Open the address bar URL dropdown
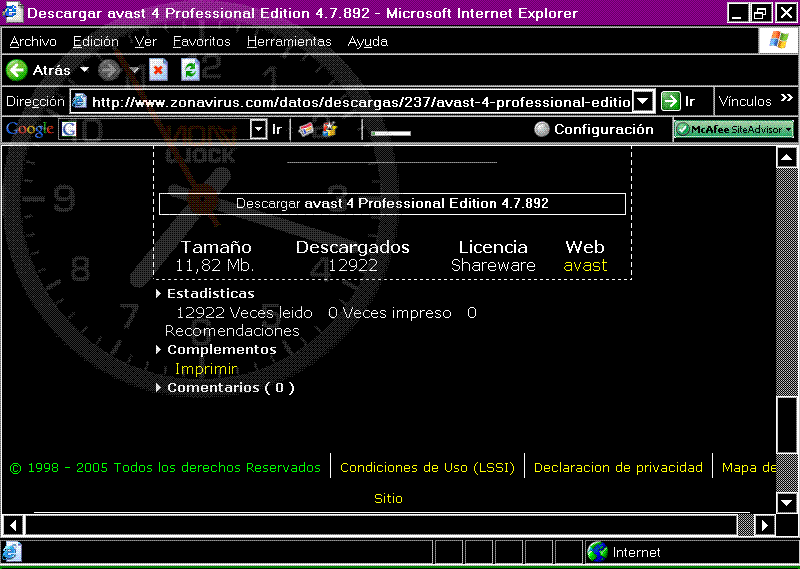The width and height of the screenshot is (800, 569). 644,101
